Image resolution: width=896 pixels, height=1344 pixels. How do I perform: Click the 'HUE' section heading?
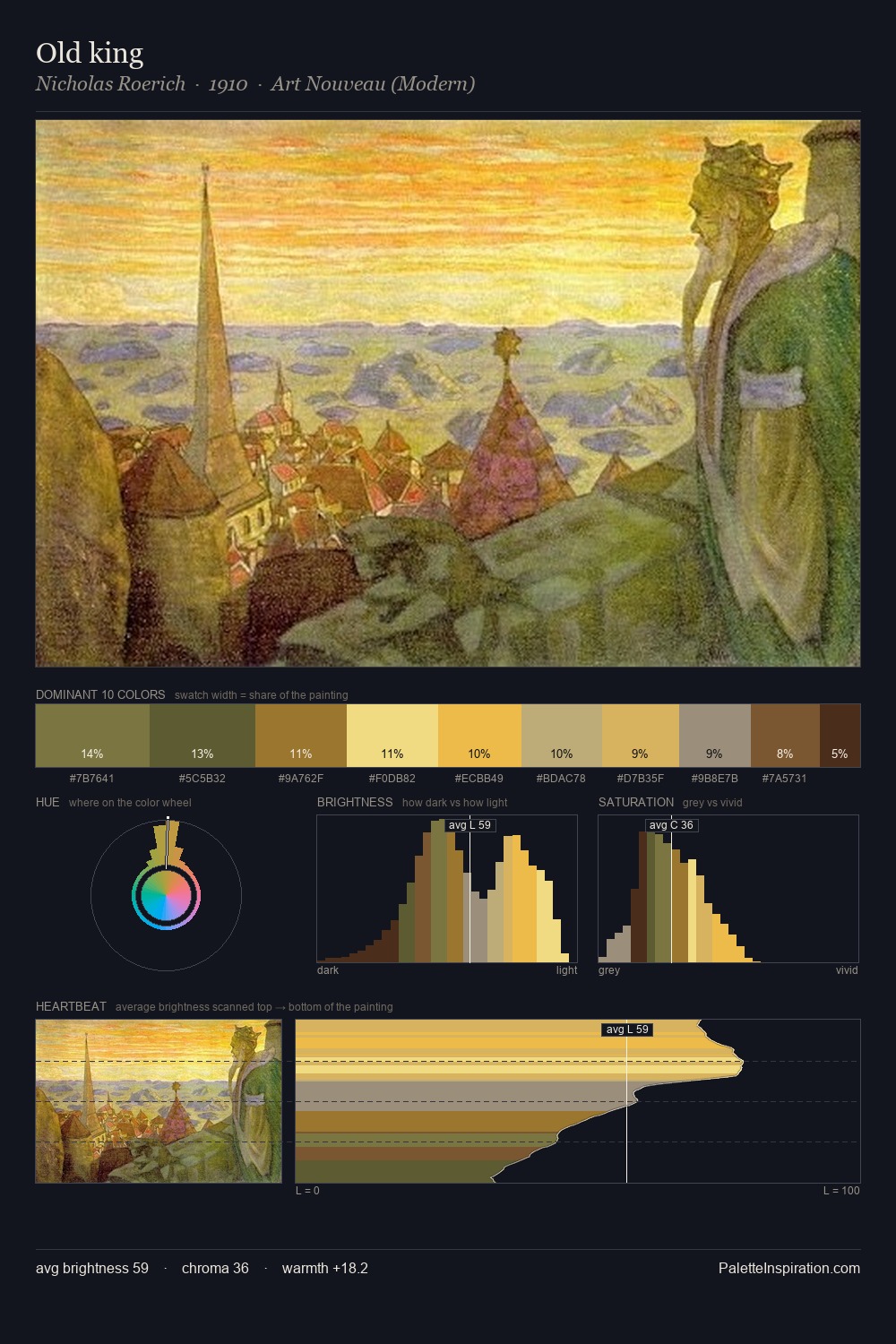(47, 802)
